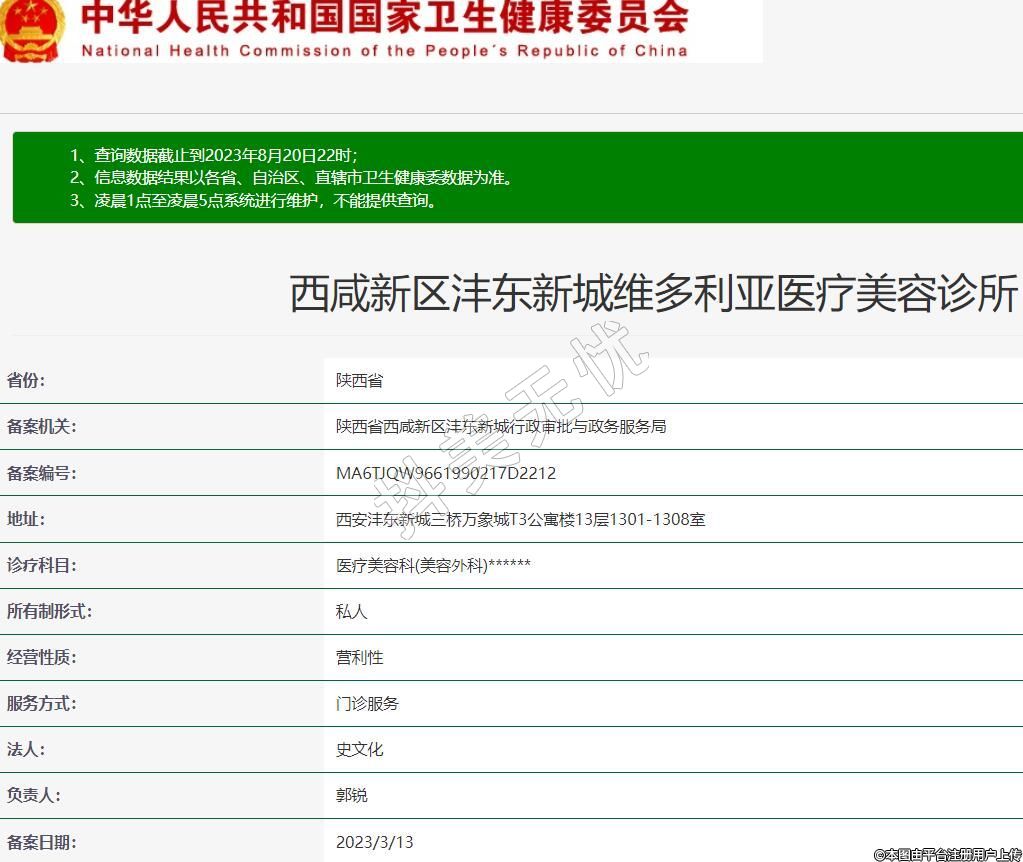
Task: Click the Chinese commission title in header
Action: (x=385, y=18)
